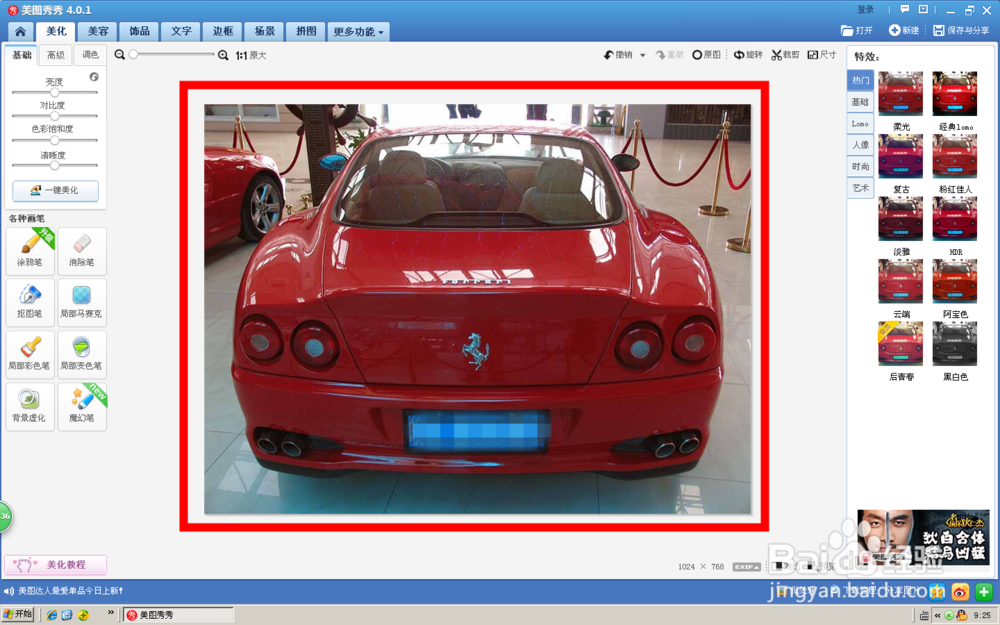
Task: Click the 清晰度 sharpness slider handle
Action: (54, 165)
